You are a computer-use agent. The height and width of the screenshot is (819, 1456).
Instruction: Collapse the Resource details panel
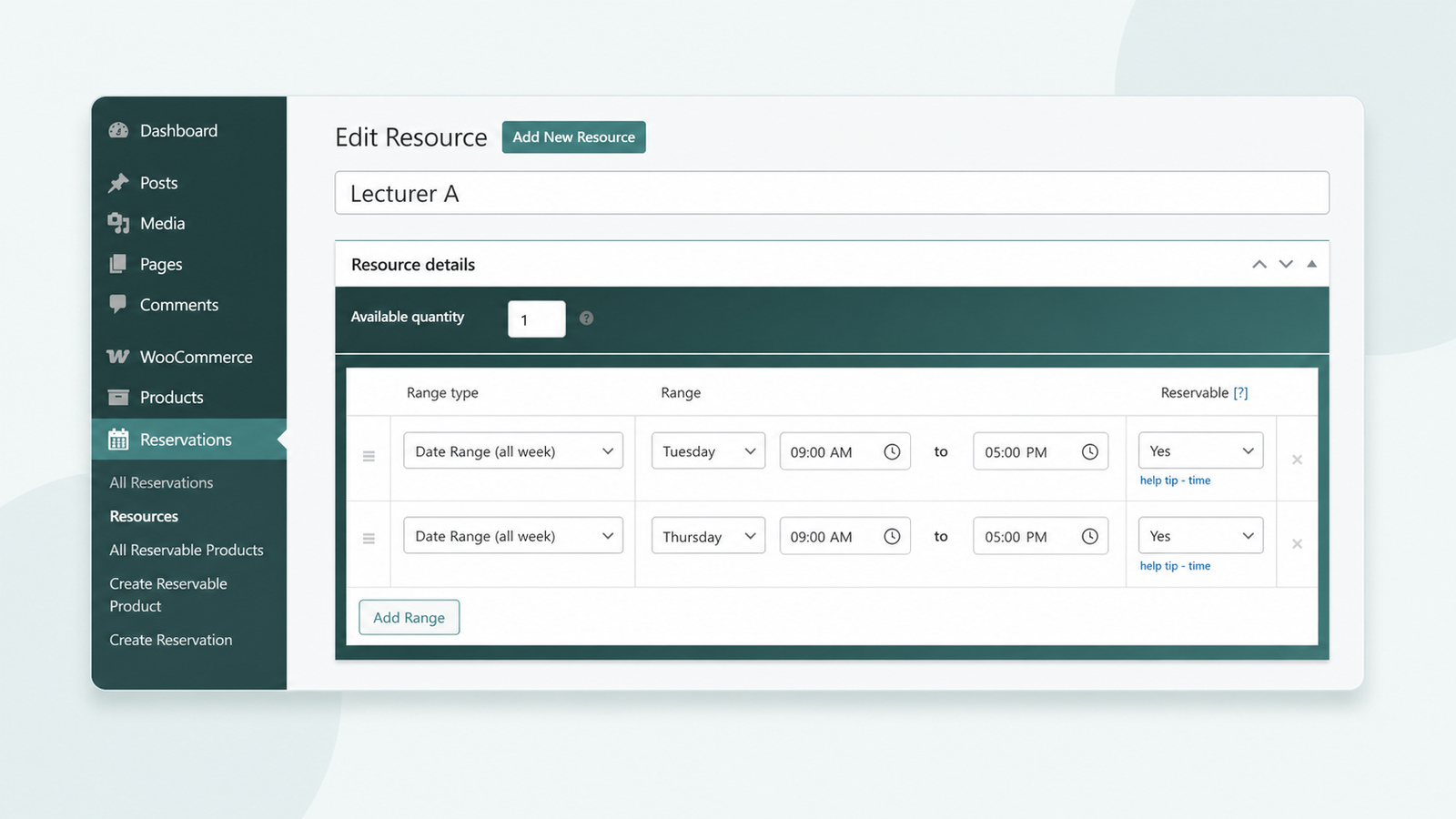tap(1312, 264)
